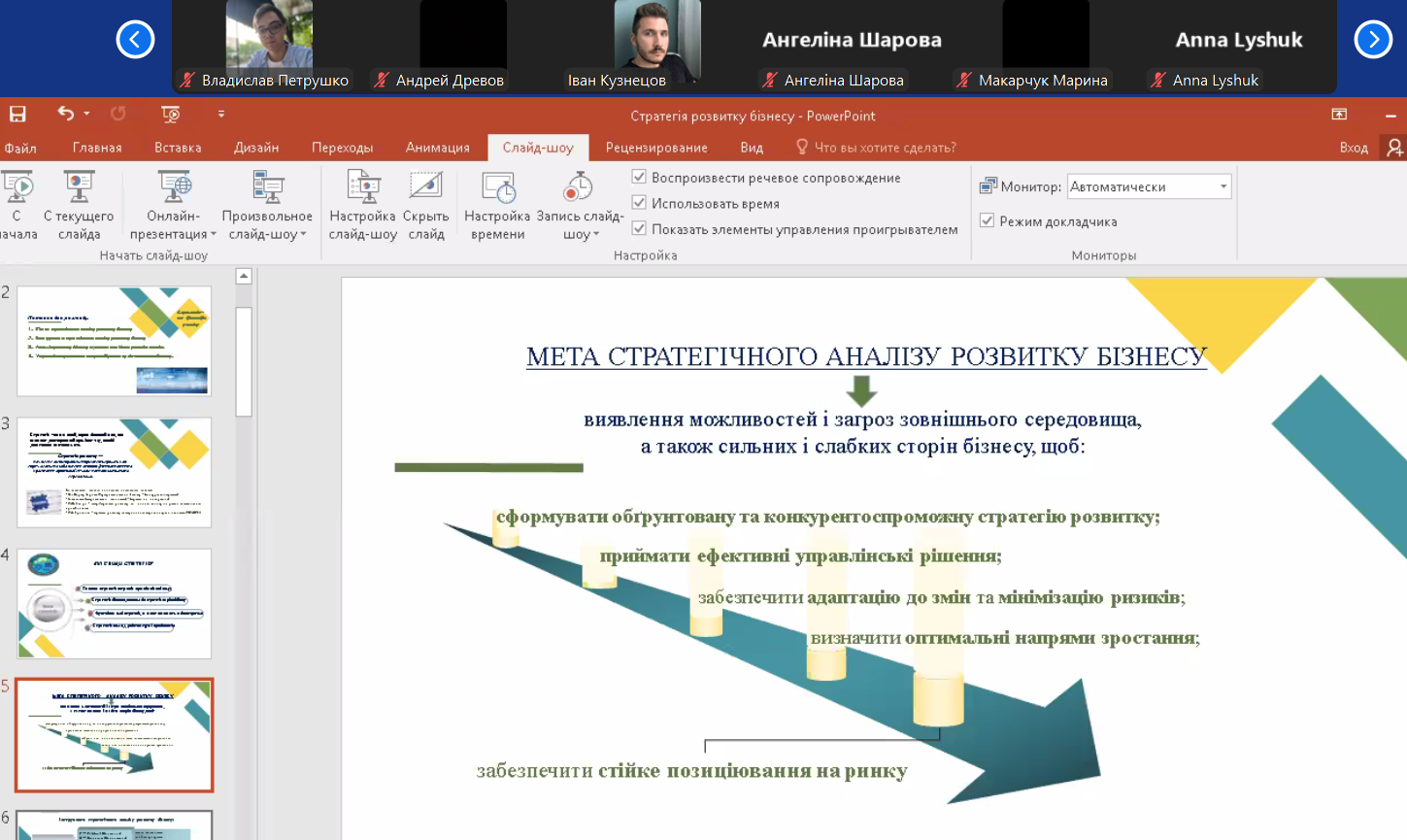This screenshot has width=1407, height=840.
Task: Click the Вход sign-in button
Action: point(1353,148)
